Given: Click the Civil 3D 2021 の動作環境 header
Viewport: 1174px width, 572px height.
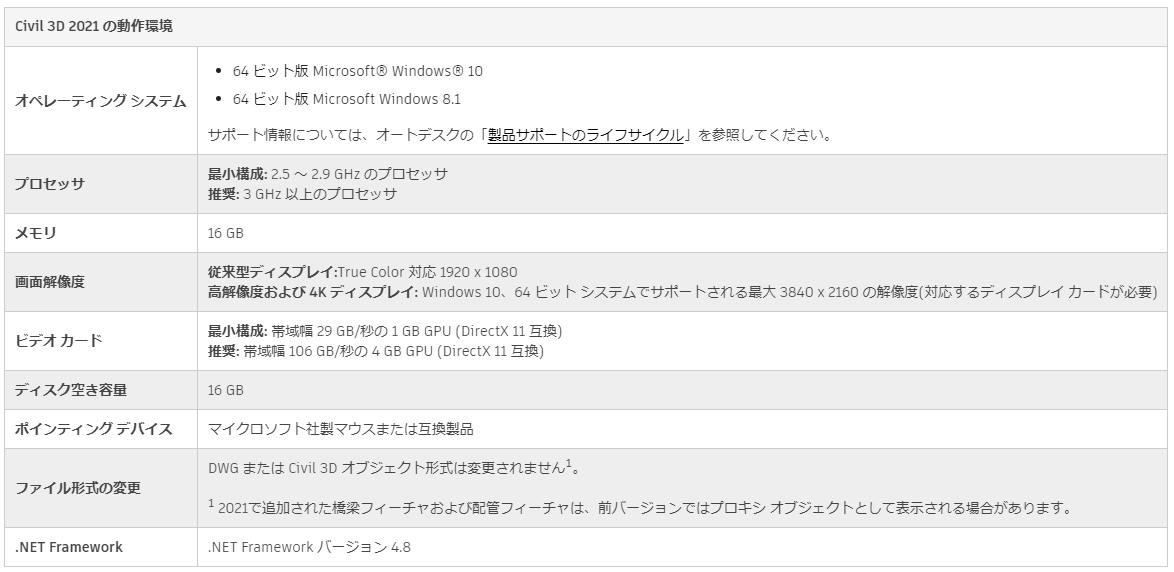Looking at the screenshot, I should tap(94, 26).
